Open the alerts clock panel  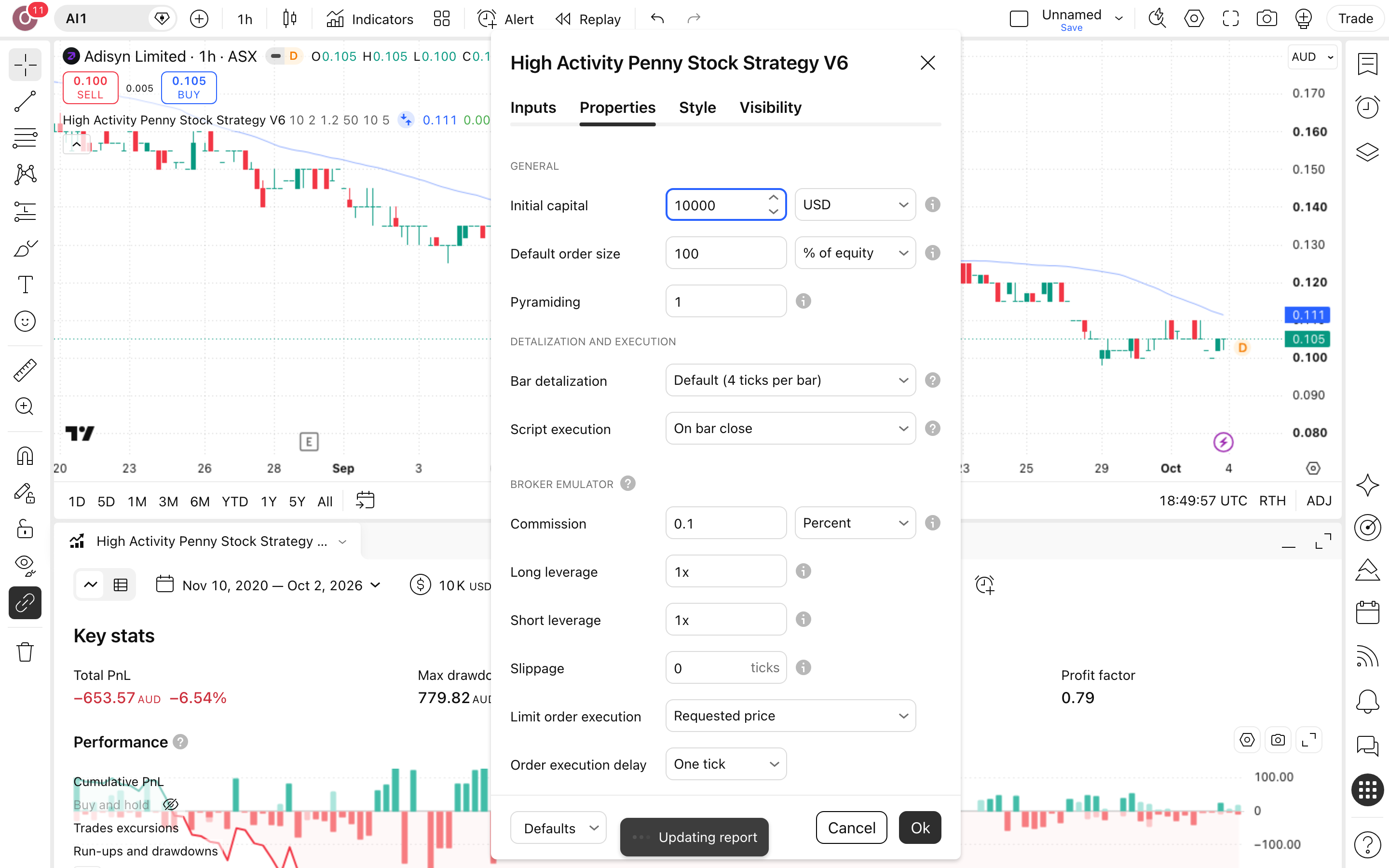coord(1367,108)
